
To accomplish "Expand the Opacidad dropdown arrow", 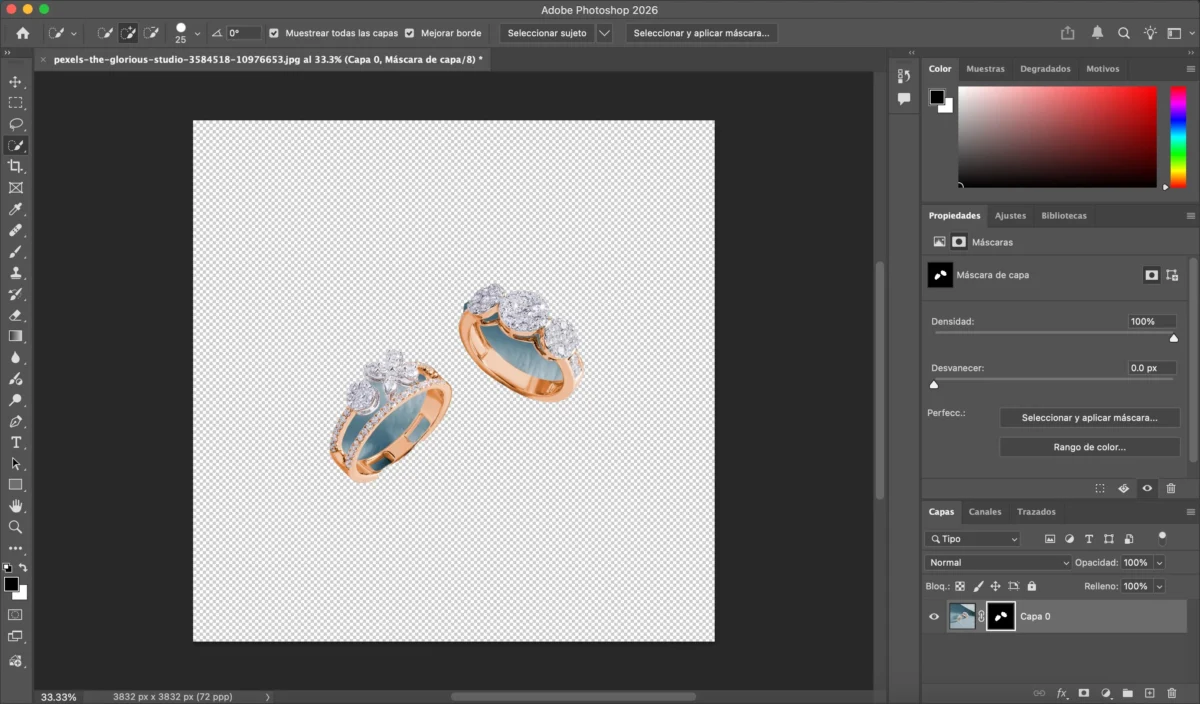I will click(1159, 563).
